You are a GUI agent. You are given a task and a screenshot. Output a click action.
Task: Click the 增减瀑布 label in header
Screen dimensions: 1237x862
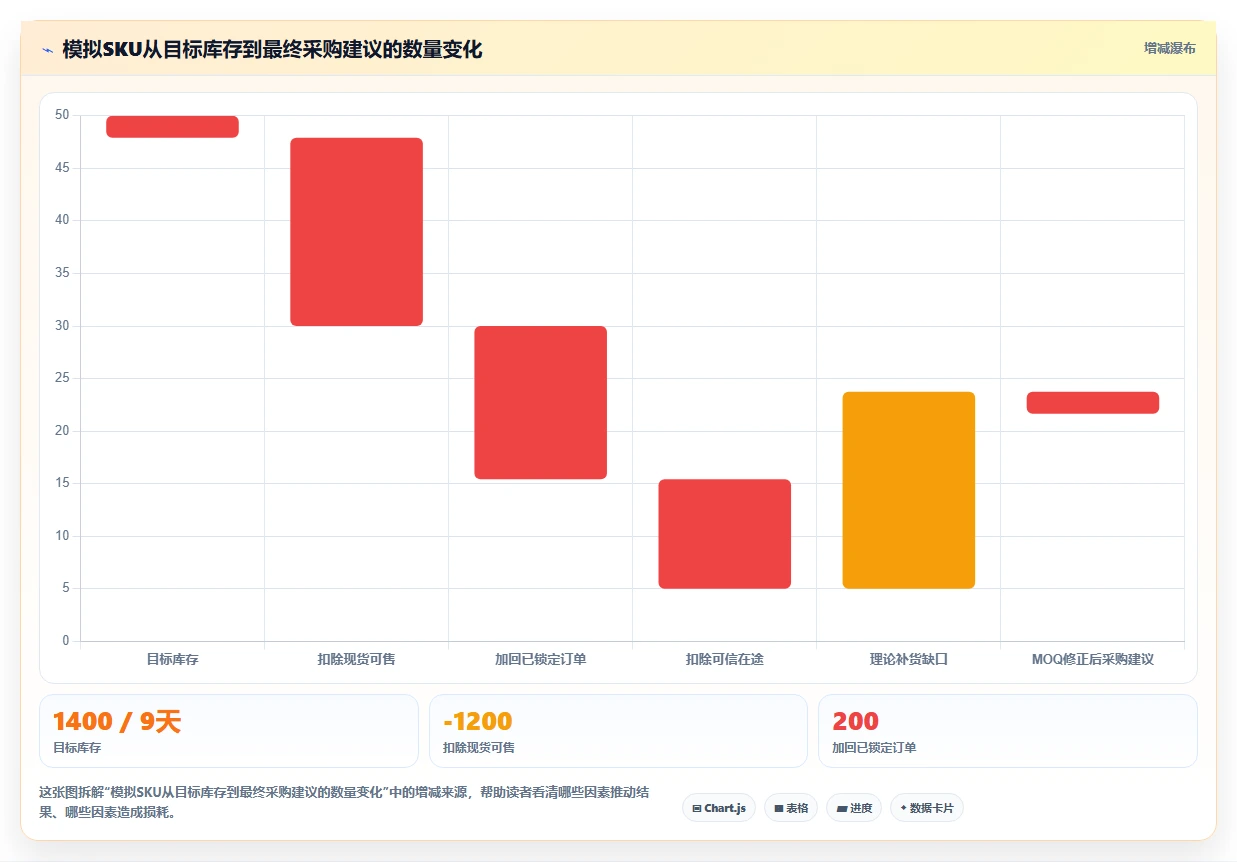point(1169,48)
